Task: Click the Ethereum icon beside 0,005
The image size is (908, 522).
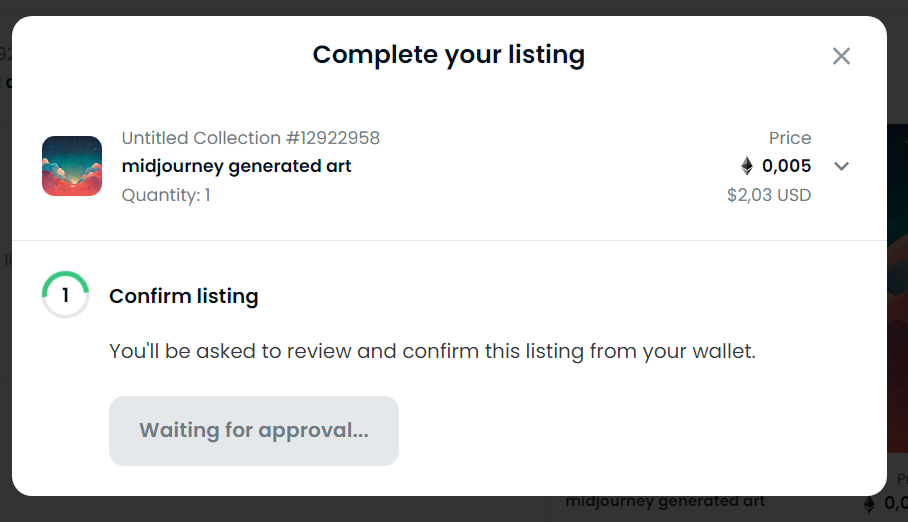Action: coord(747,166)
